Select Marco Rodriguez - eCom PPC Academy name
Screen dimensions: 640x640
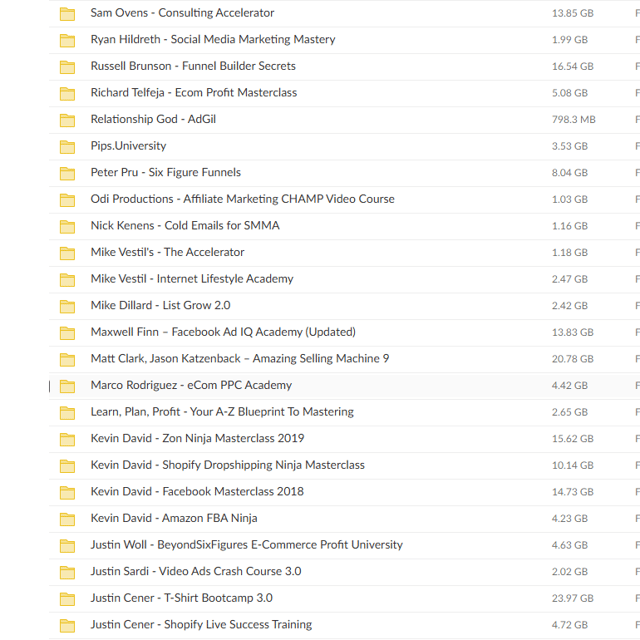(x=191, y=385)
